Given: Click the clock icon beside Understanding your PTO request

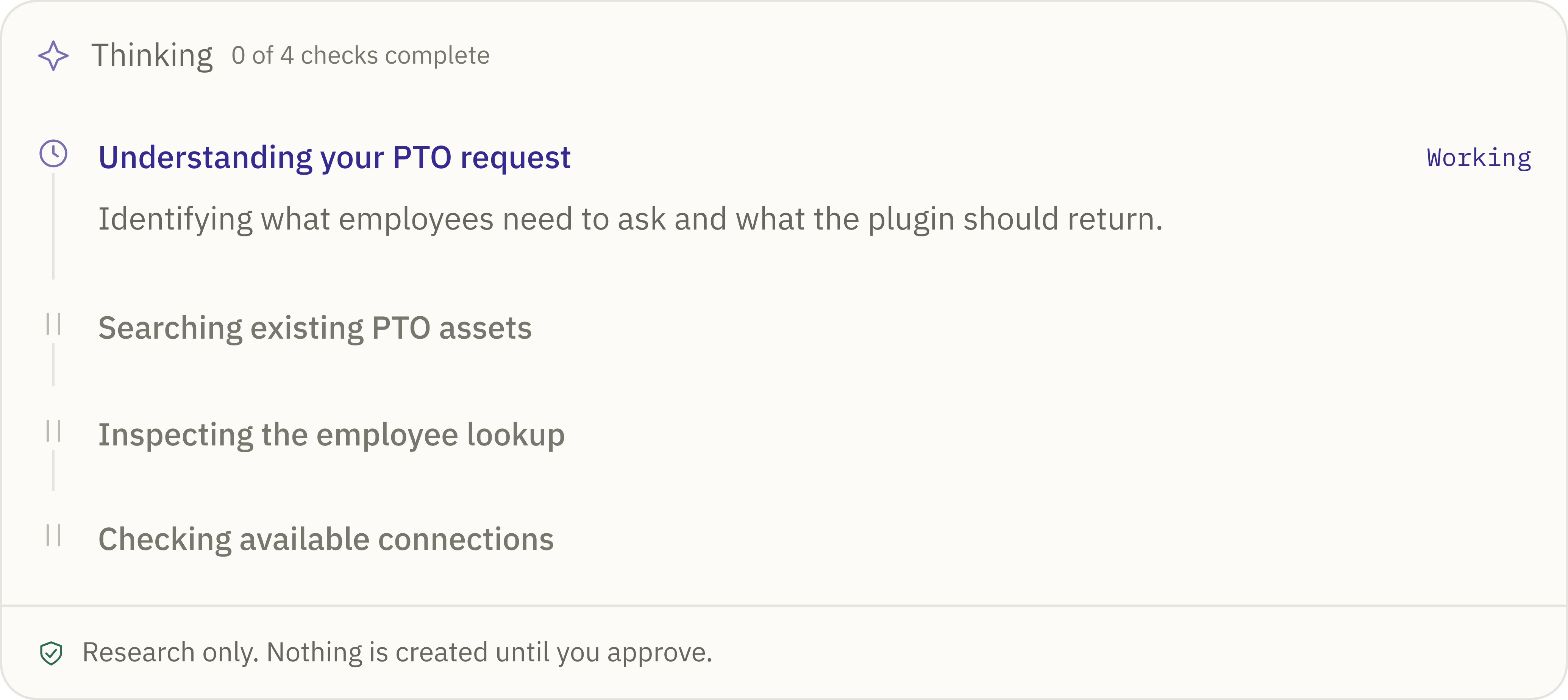Looking at the screenshot, I should (x=53, y=154).
